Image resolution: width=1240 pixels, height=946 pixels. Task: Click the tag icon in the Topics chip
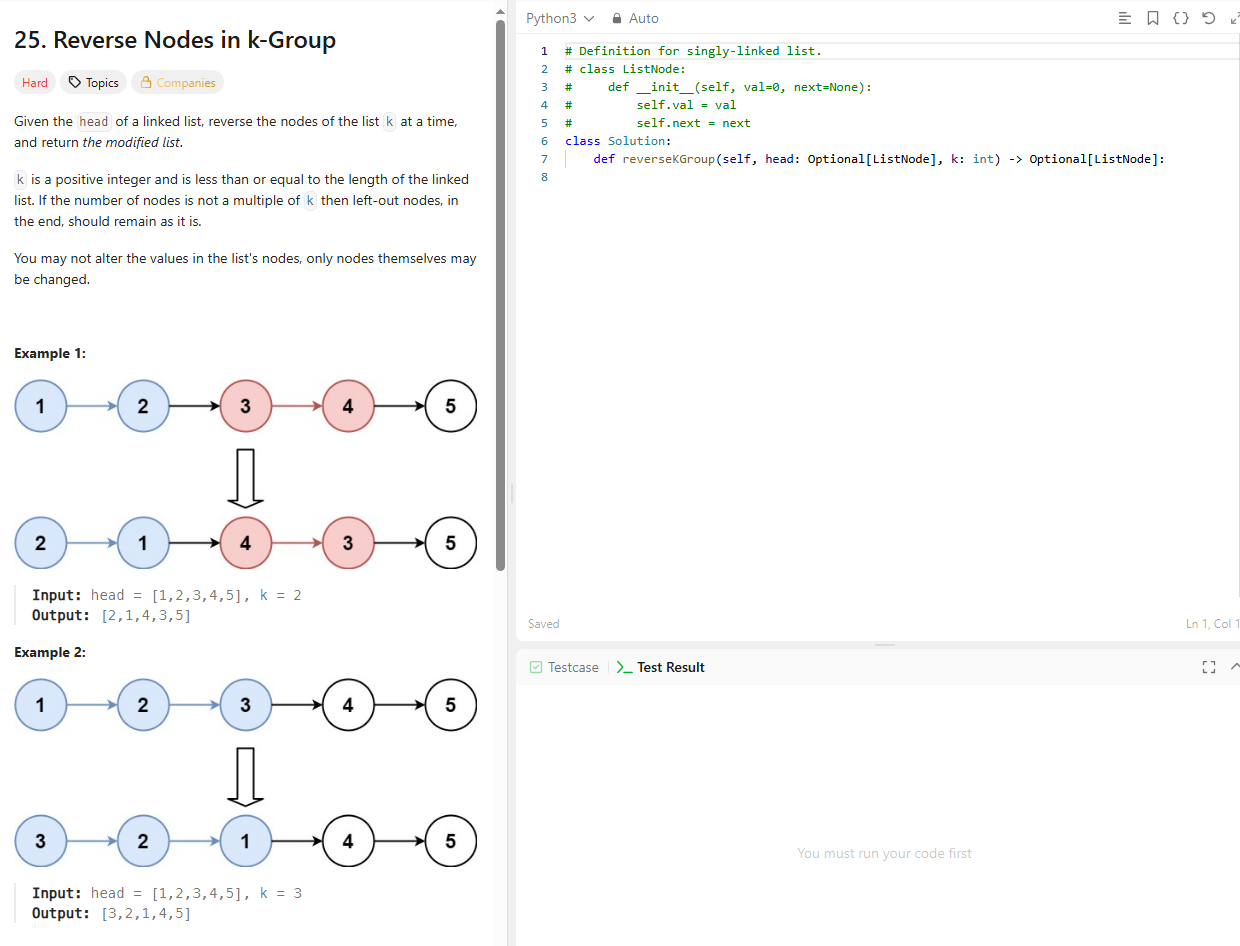pos(75,83)
